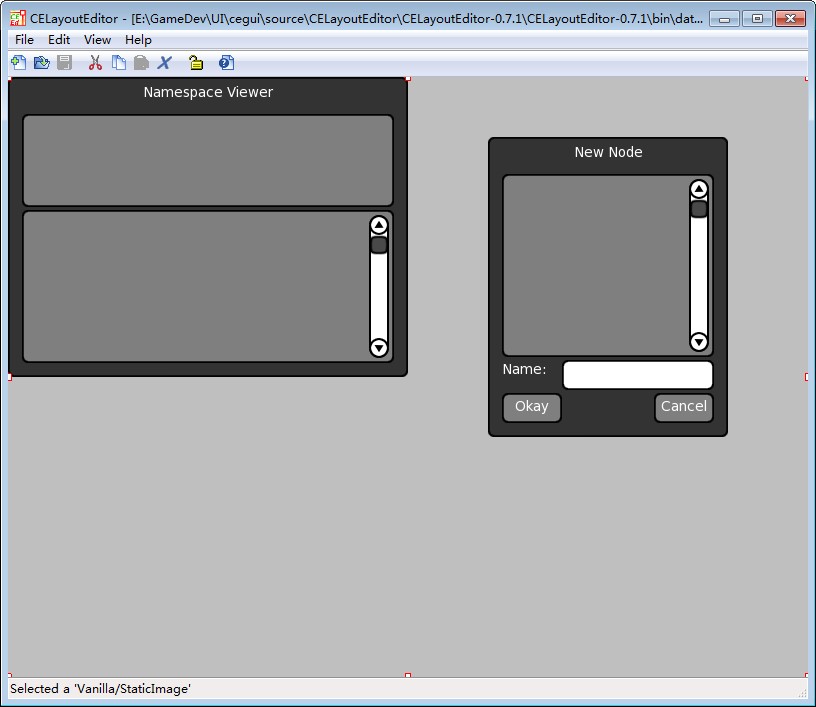This screenshot has height=707, width=816.
Task: Click scroll-up arrow in Namespace Viewer list
Action: [x=379, y=225]
